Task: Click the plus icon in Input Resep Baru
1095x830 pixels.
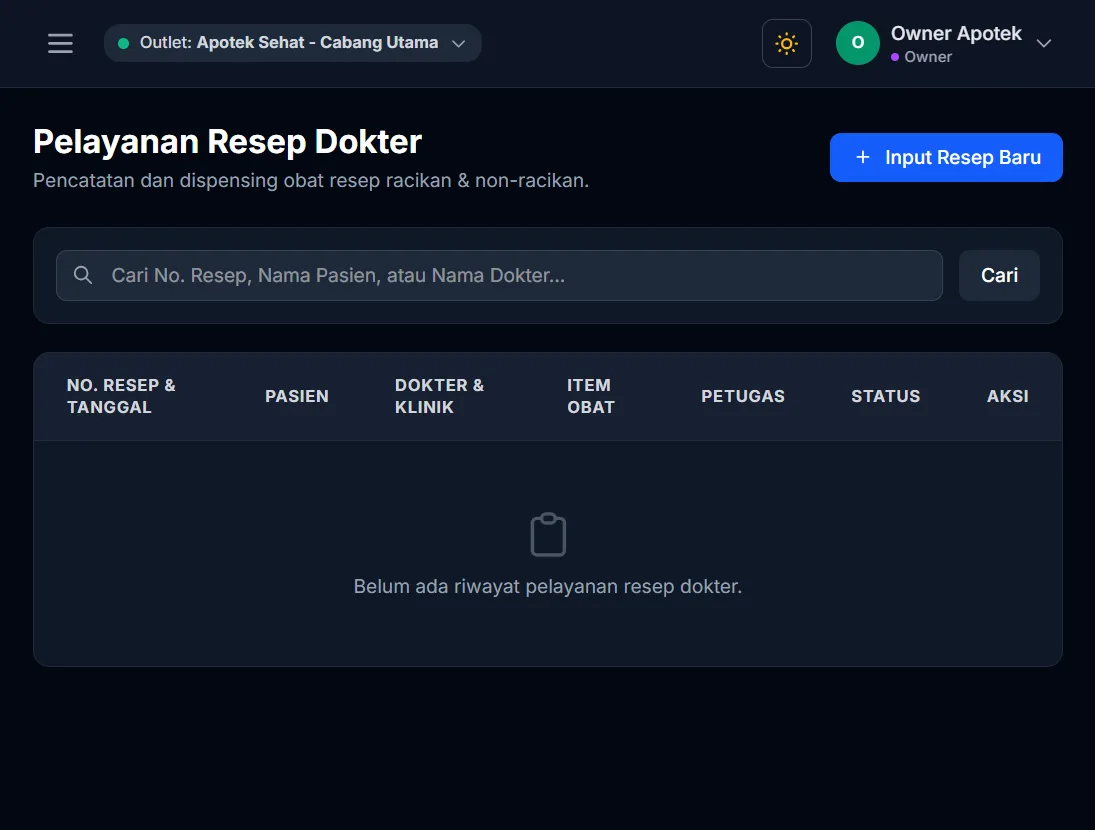Action: [863, 157]
